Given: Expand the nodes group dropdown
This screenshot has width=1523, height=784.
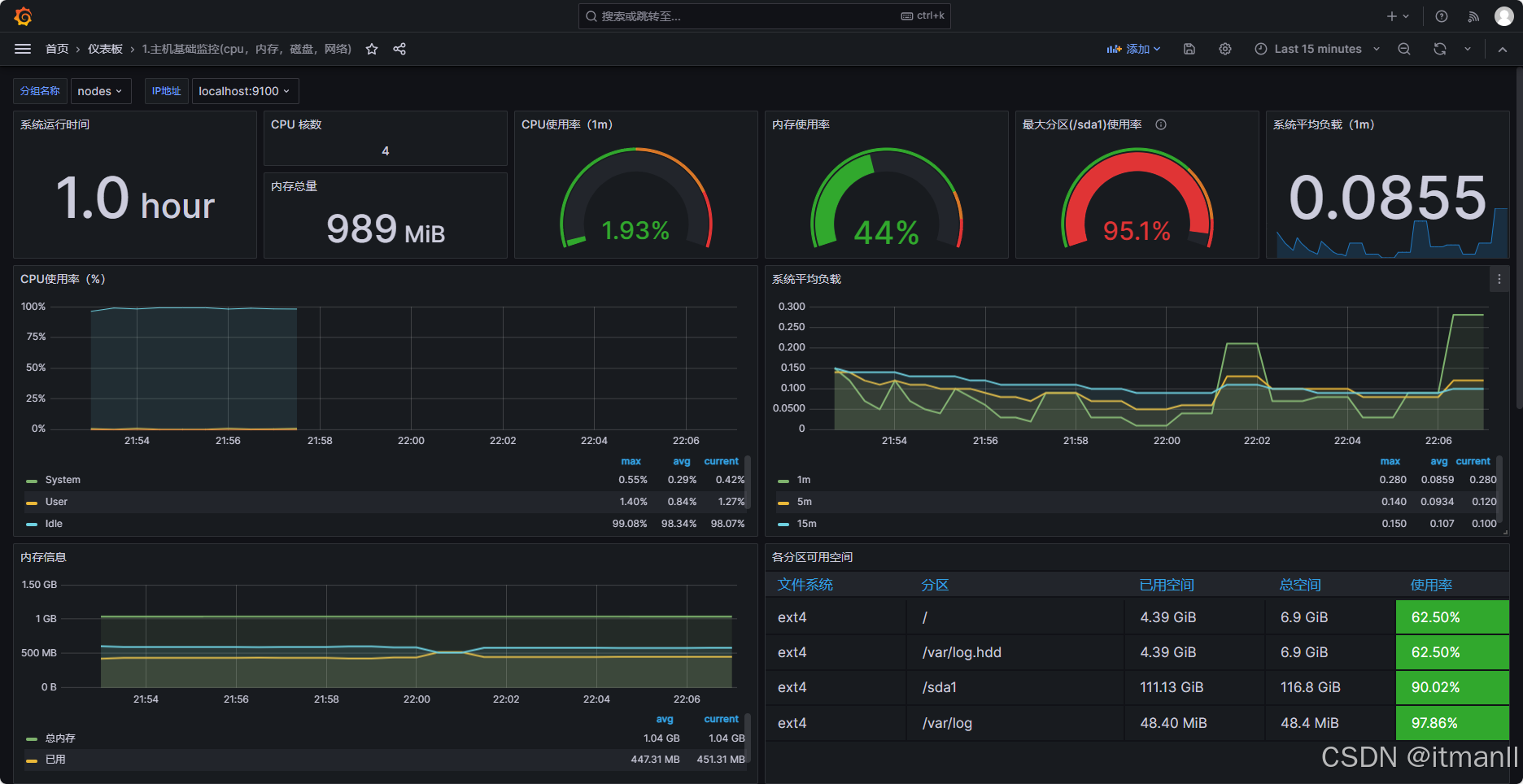Looking at the screenshot, I should tap(100, 91).
